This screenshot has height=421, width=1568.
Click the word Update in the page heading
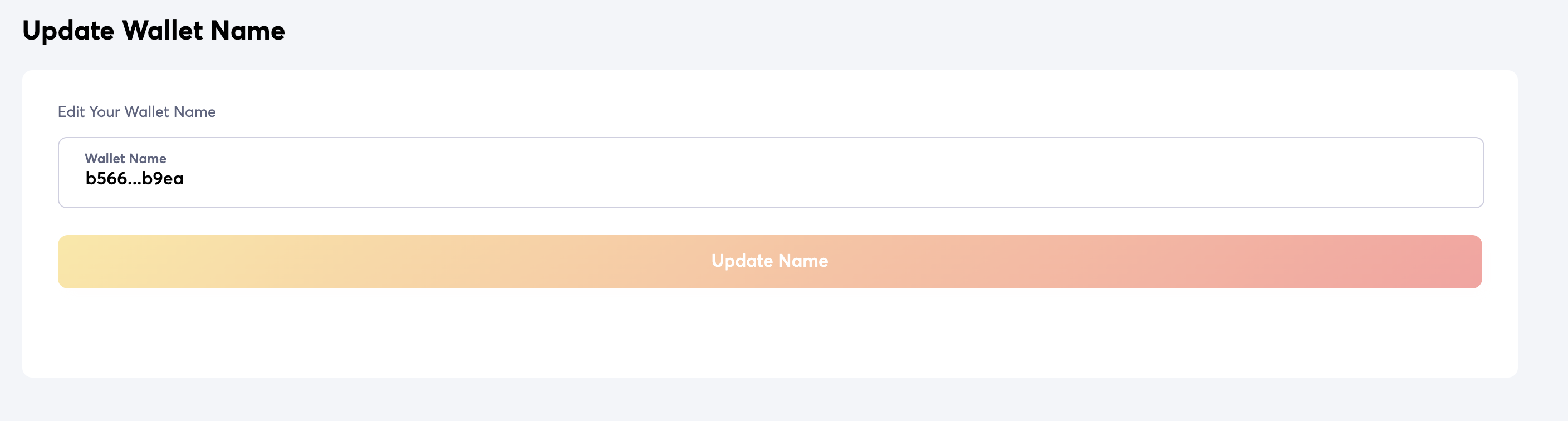(x=68, y=31)
